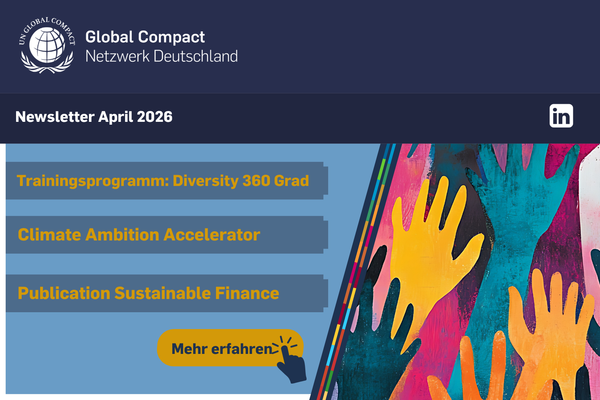
Task: Click the multicolored SDG stripe divider
Action: pyautogui.click(x=354, y=272)
